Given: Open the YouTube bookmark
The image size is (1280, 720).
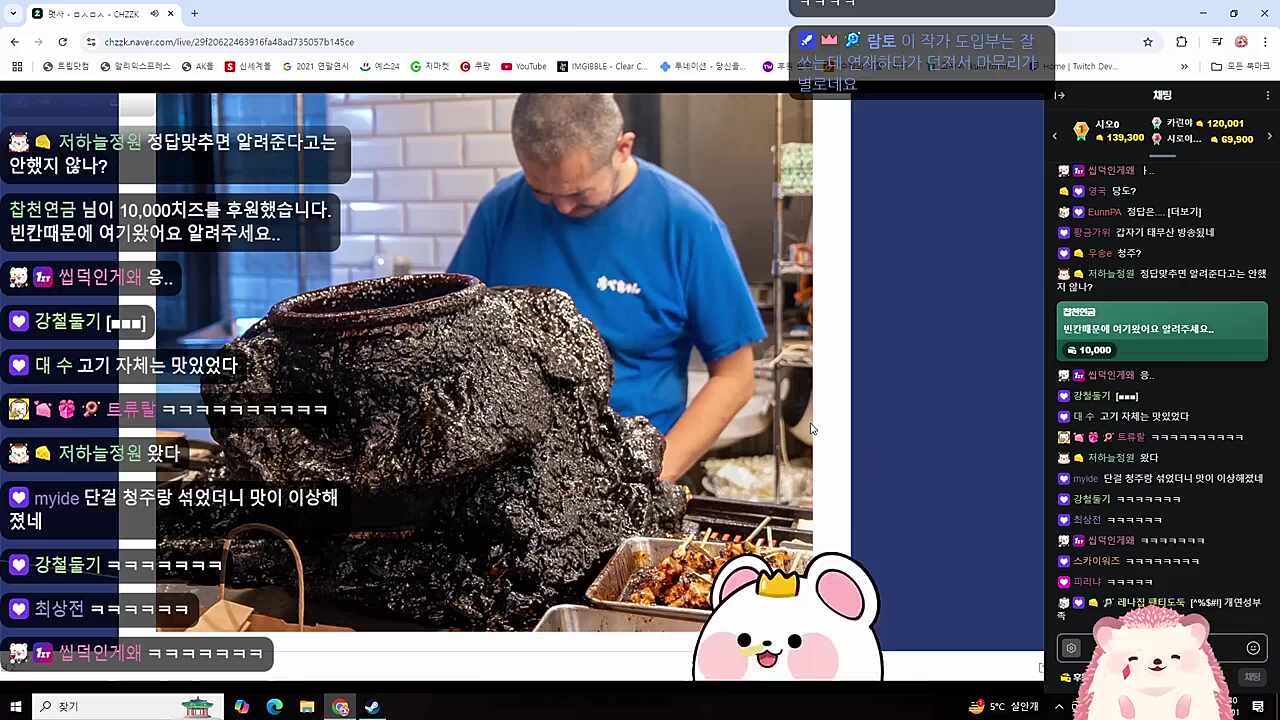Looking at the screenshot, I should click(524, 67).
